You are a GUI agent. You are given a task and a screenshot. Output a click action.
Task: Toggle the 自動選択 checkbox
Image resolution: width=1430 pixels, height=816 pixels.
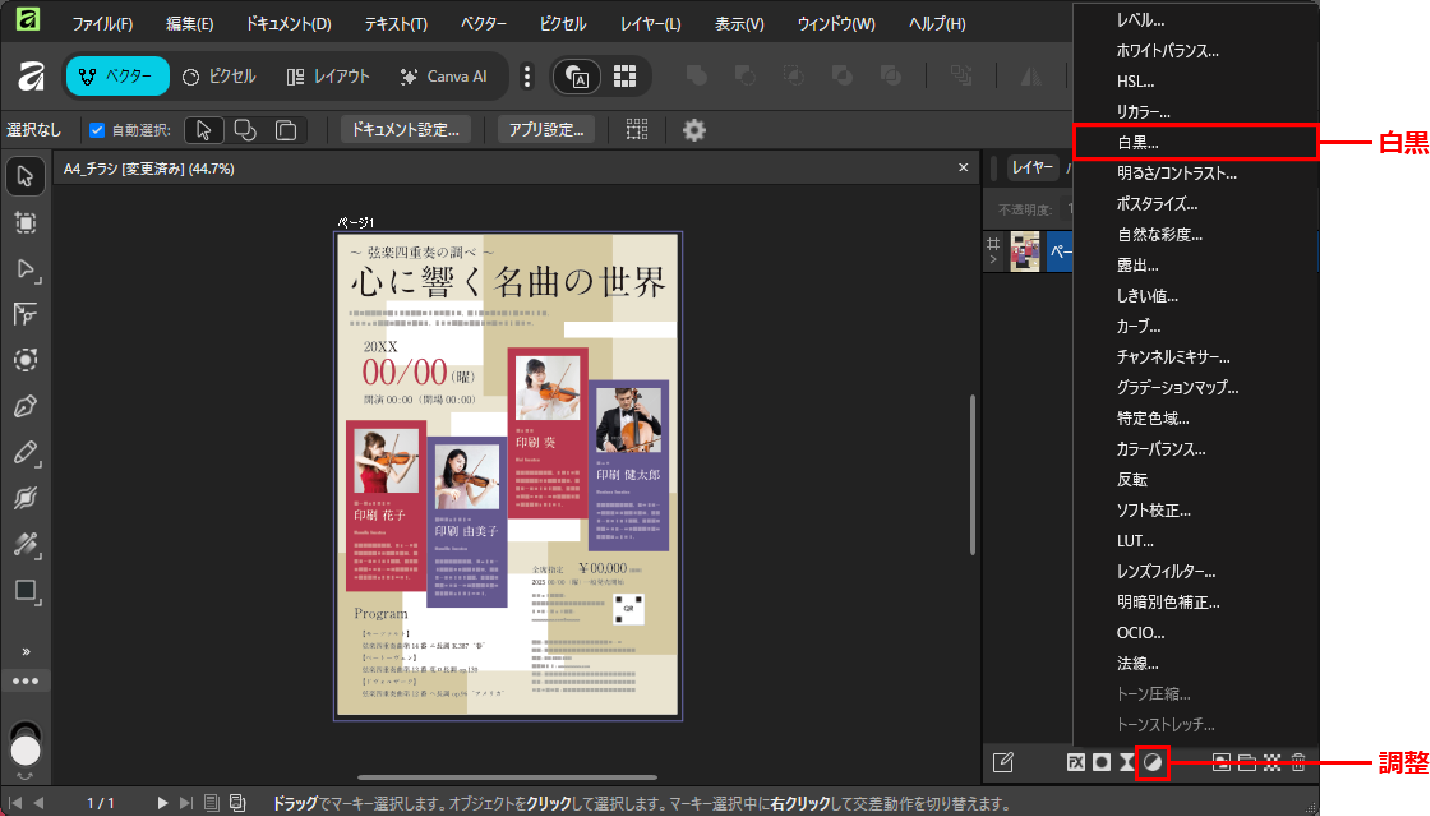point(97,130)
